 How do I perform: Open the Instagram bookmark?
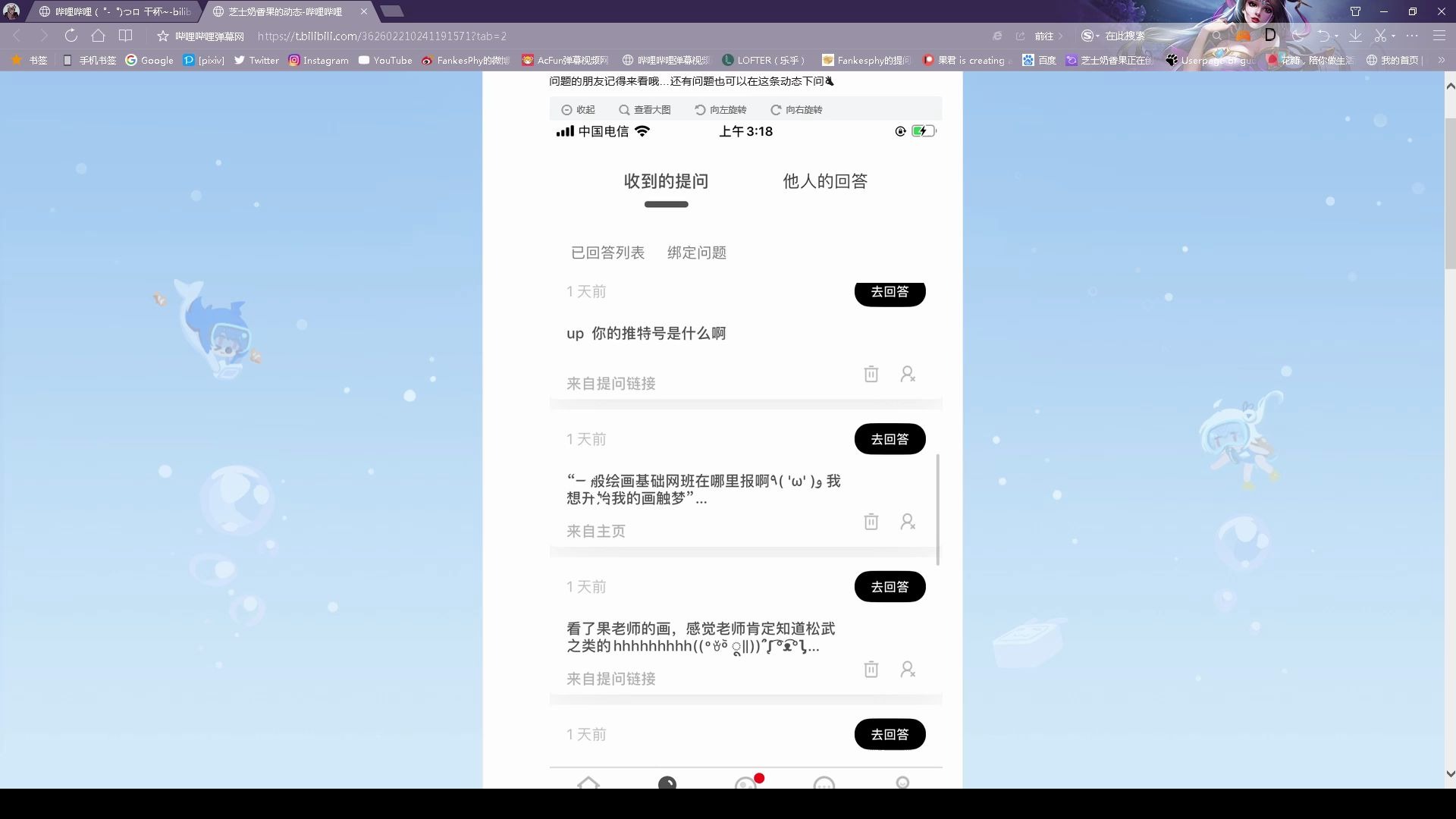coord(318,60)
